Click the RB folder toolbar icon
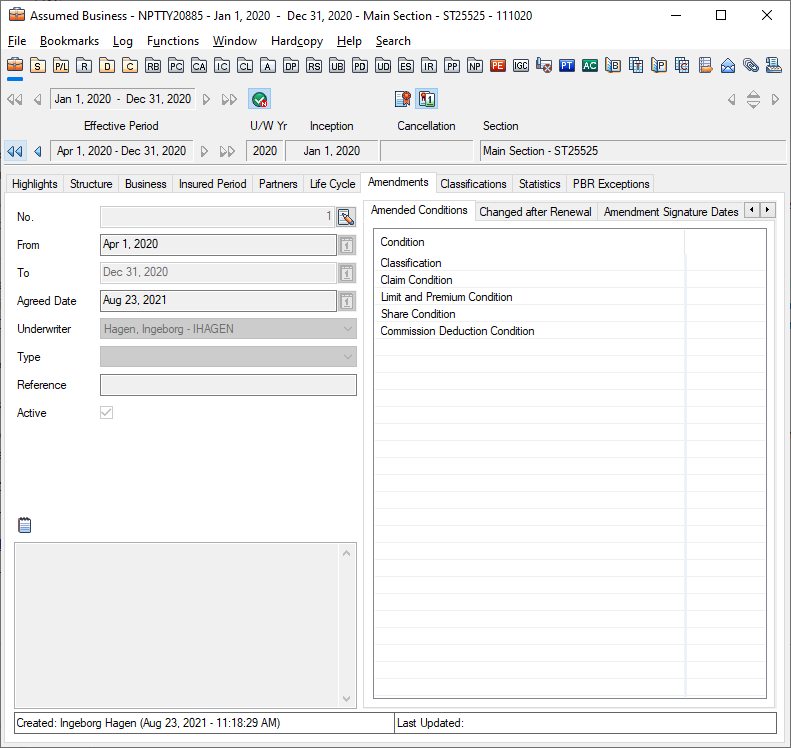 pos(152,66)
